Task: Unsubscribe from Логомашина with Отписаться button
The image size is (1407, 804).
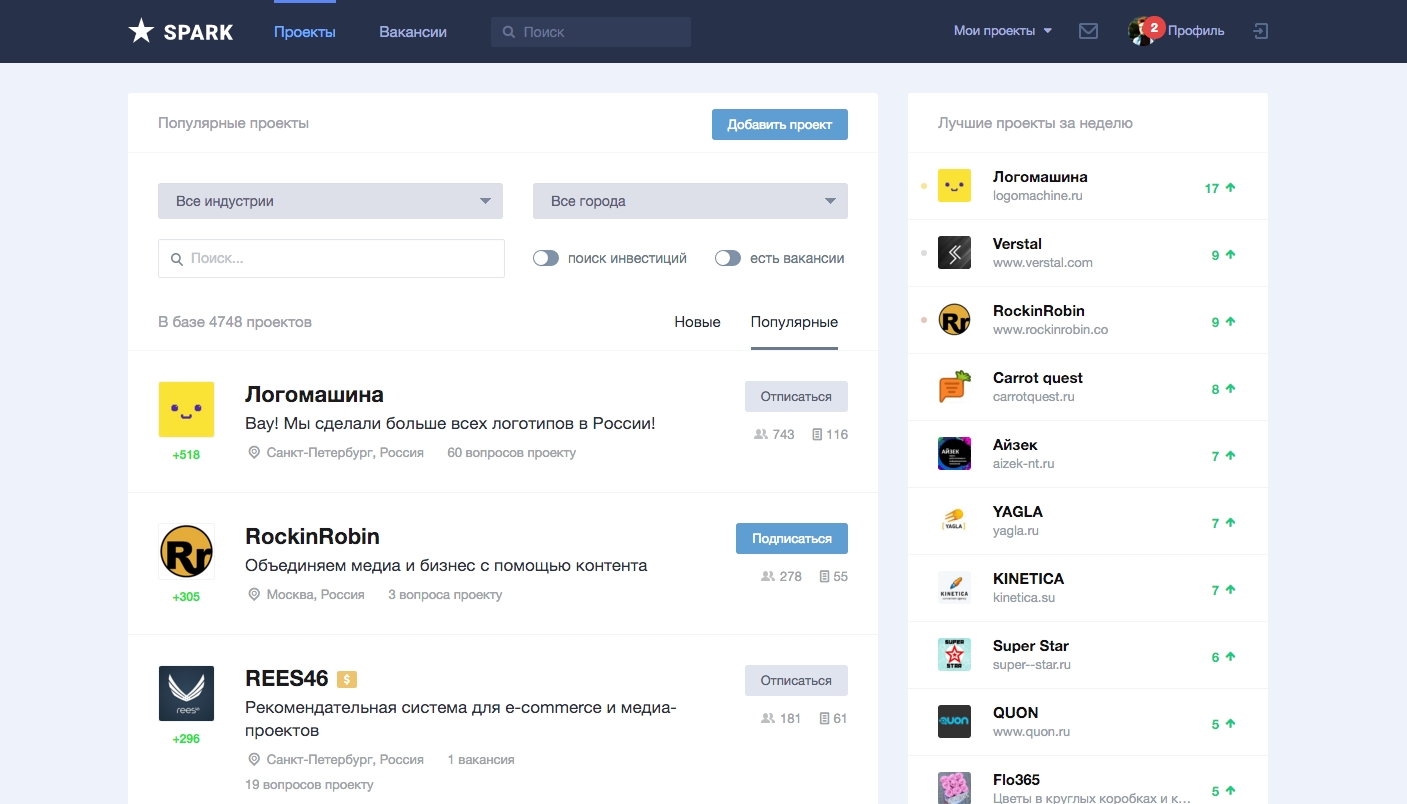Action: click(x=795, y=396)
